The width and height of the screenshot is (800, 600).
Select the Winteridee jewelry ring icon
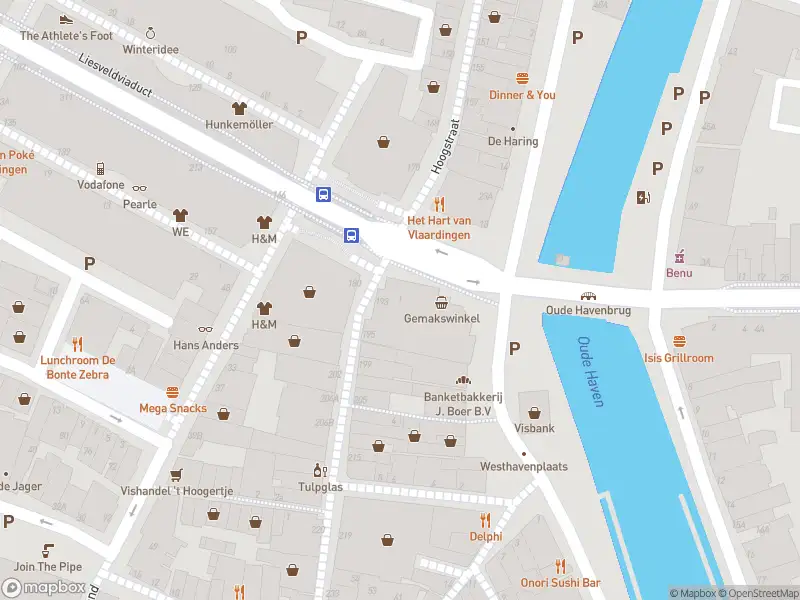pyautogui.click(x=150, y=33)
